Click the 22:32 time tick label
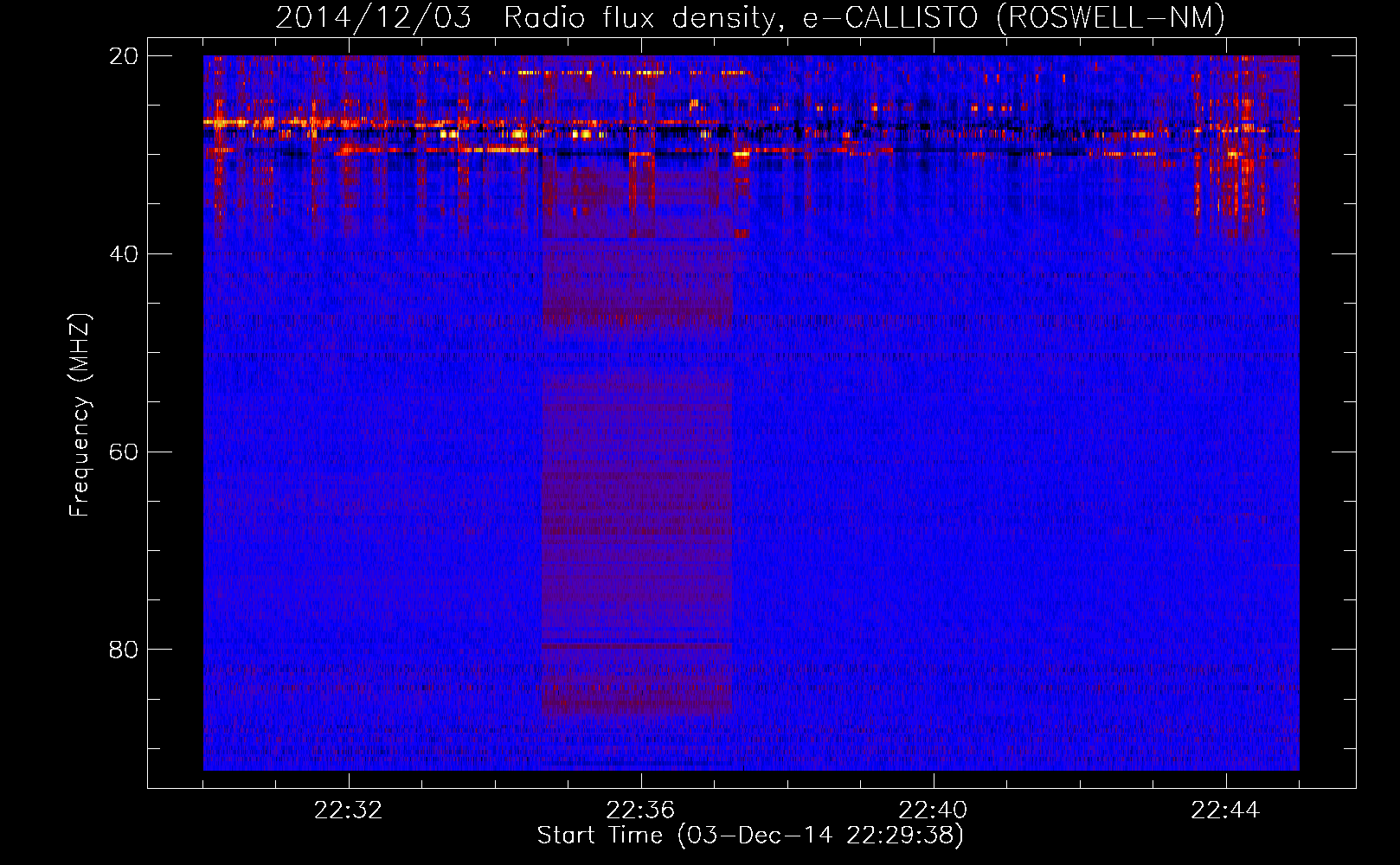This screenshot has width=1400, height=865. pyautogui.click(x=348, y=811)
